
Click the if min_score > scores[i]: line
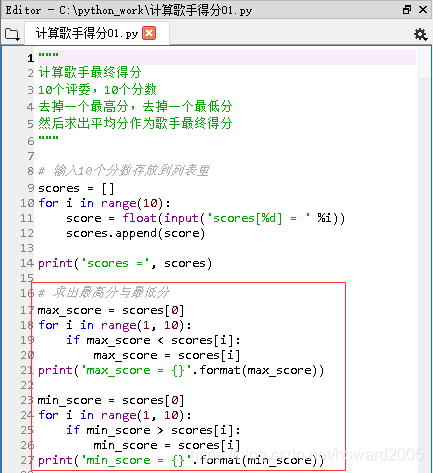tap(153, 430)
